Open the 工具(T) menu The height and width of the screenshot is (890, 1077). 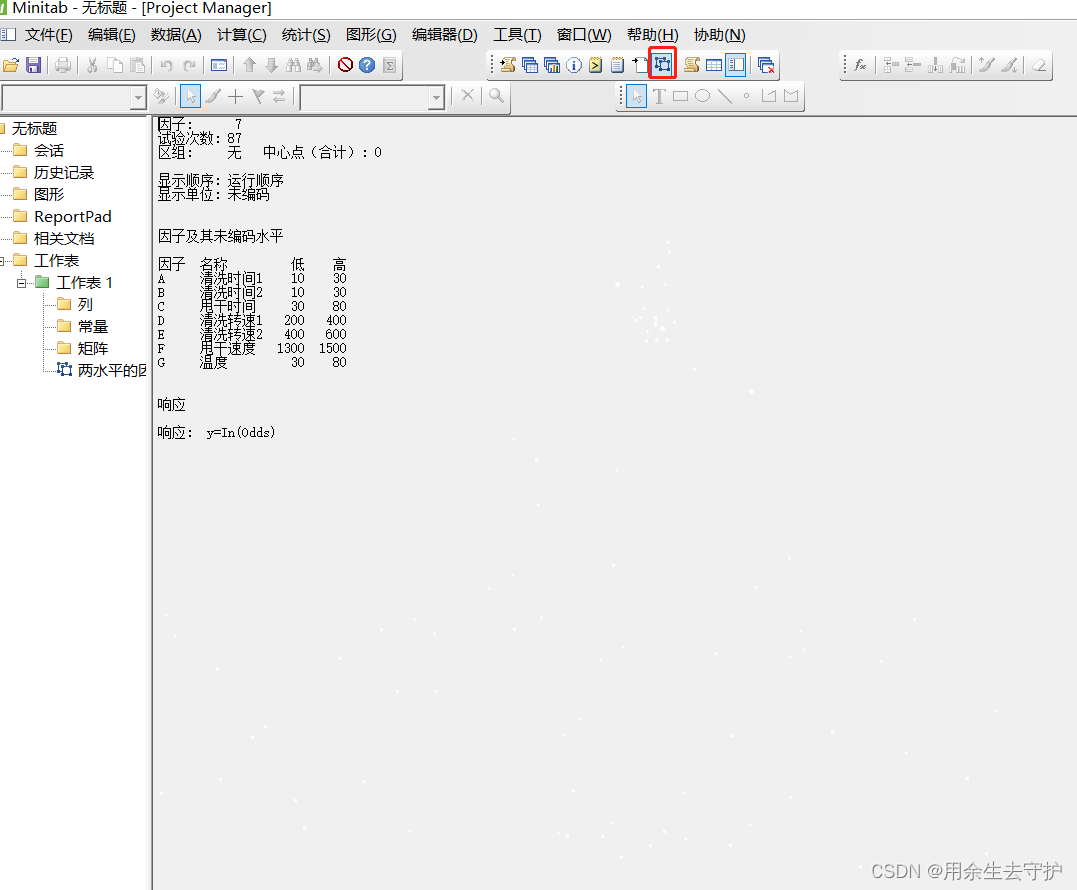pos(517,35)
